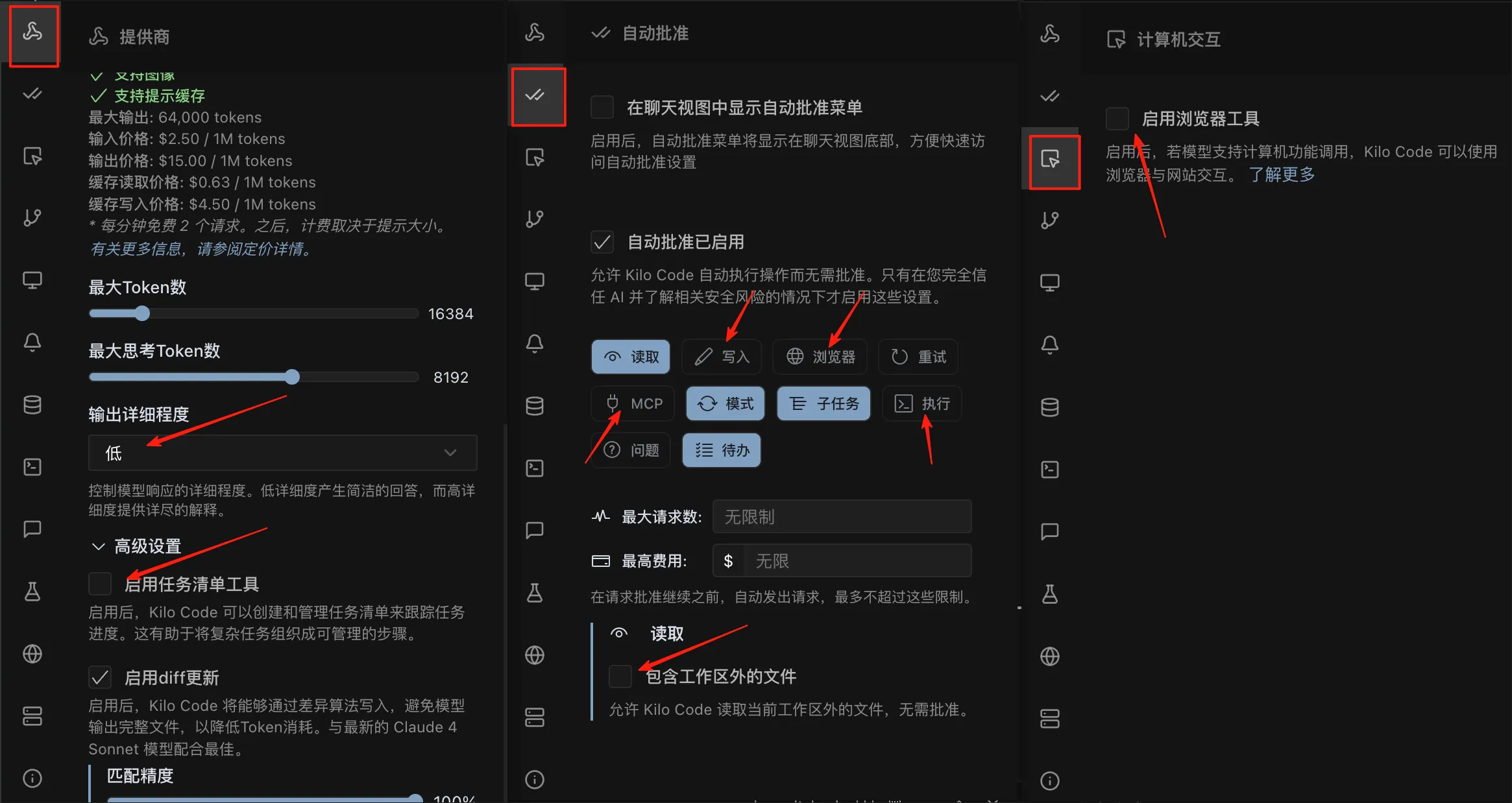Uncheck the 启用diff更新 checkbox

click(100, 677)
